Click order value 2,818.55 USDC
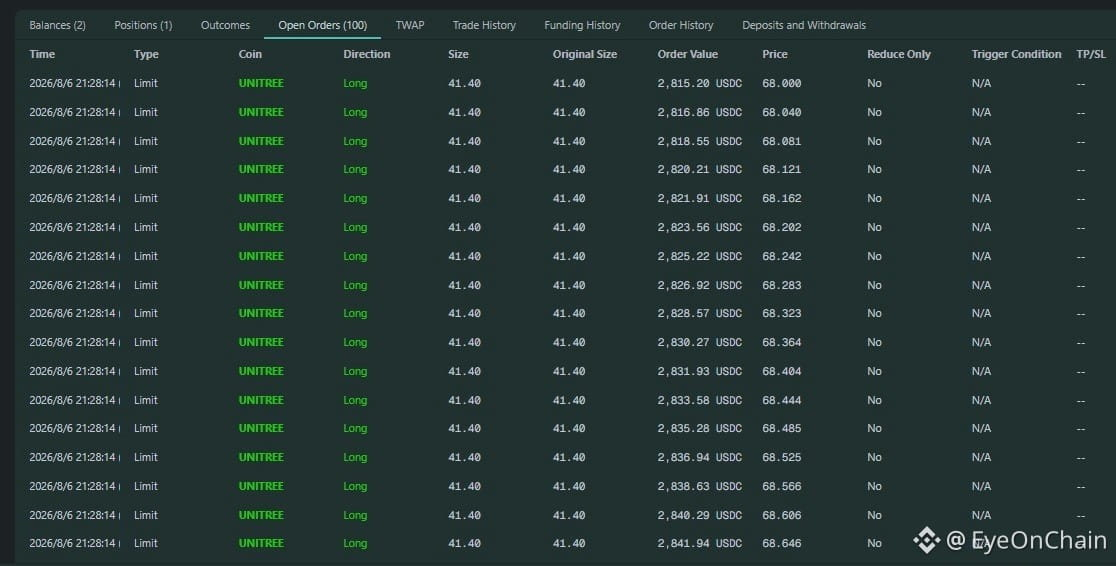 click(x=700, y=141)
